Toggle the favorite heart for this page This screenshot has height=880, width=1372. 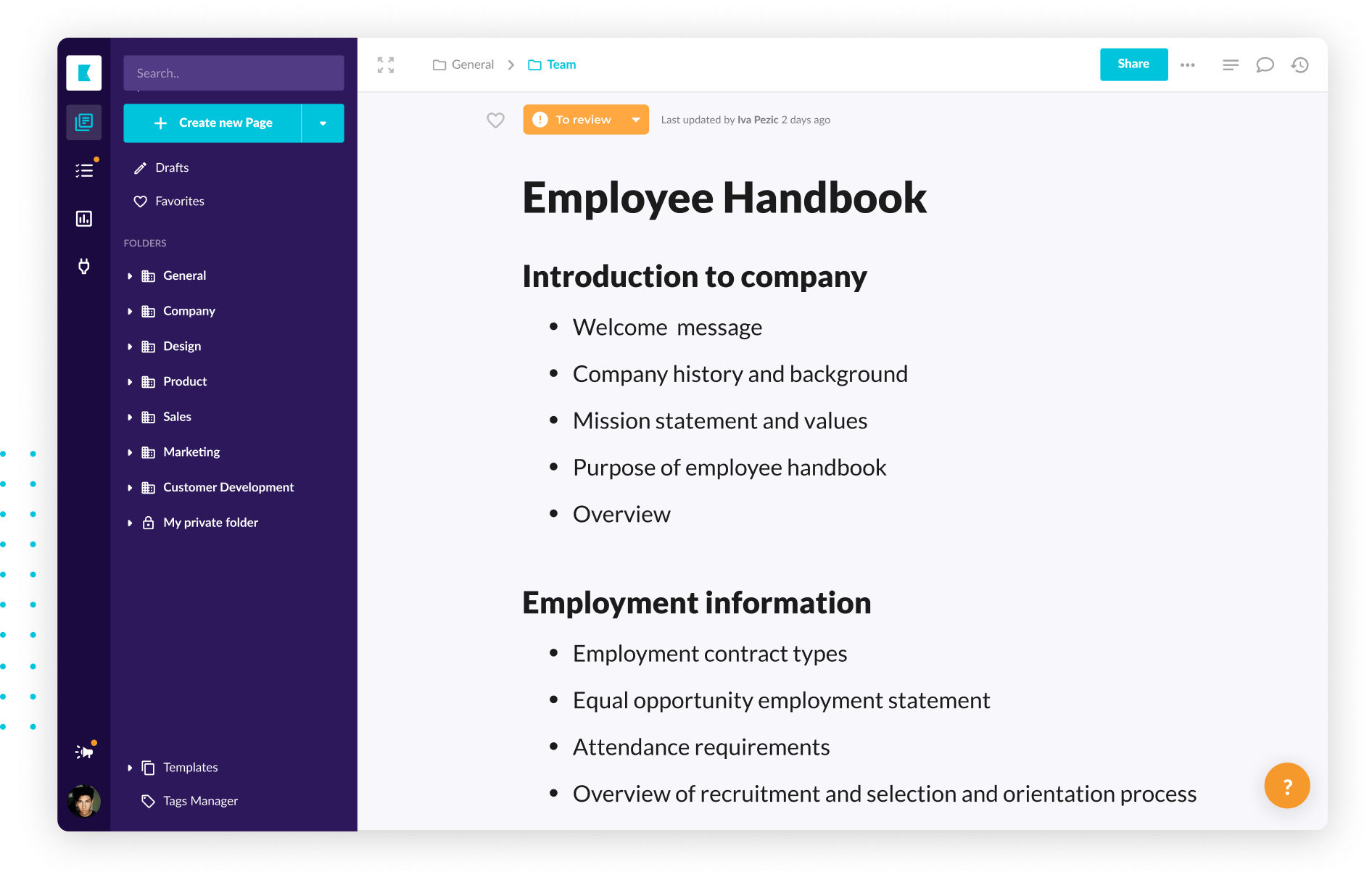(495, 120)
